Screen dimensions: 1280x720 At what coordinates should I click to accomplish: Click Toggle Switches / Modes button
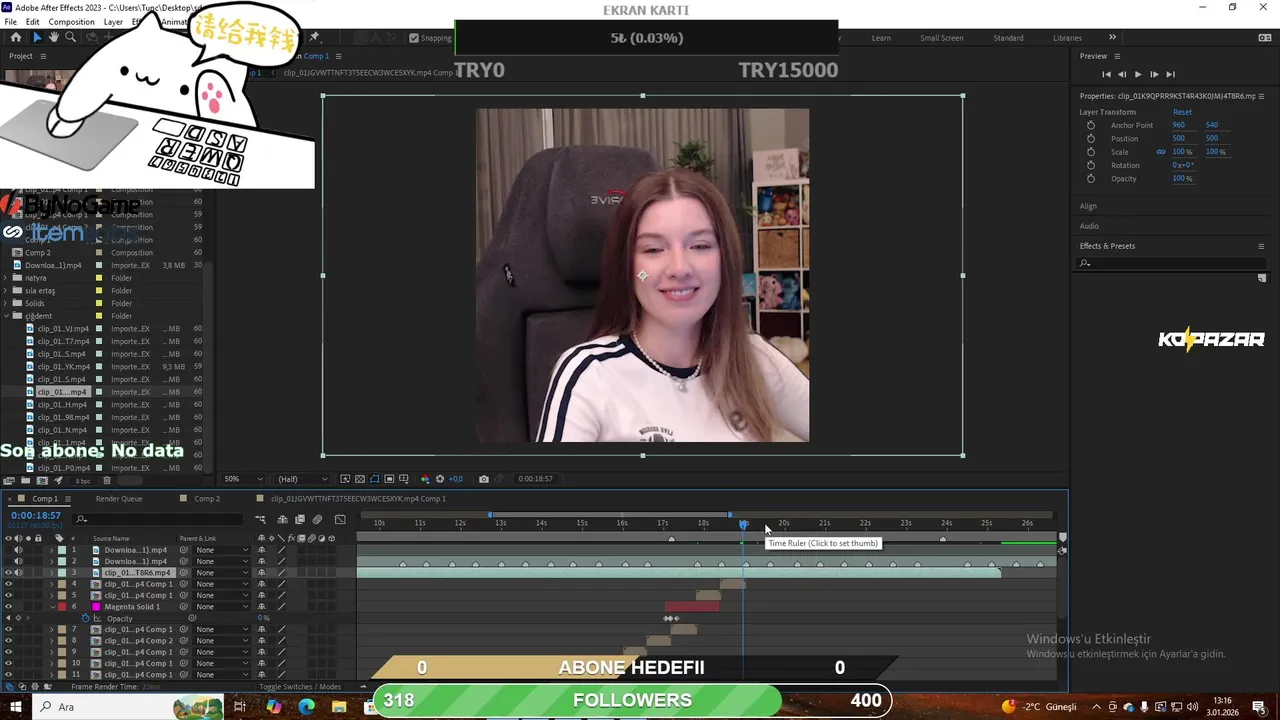tap(300, 687)
